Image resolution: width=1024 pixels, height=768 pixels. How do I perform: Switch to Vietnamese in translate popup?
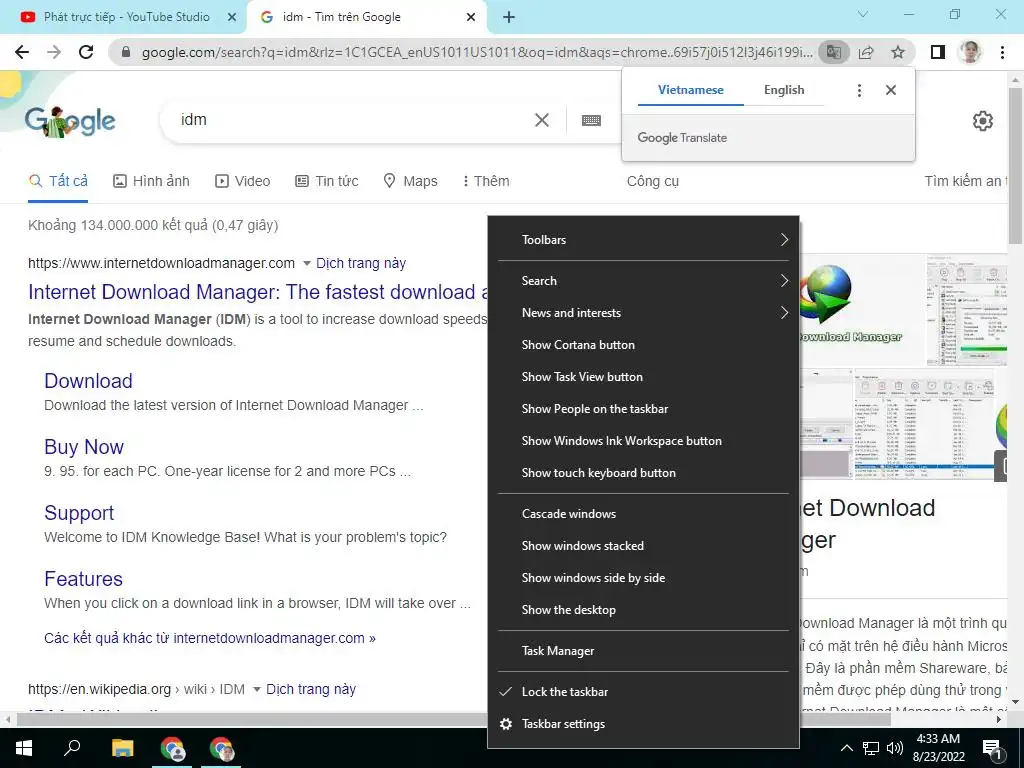click(x=690, y=90)
